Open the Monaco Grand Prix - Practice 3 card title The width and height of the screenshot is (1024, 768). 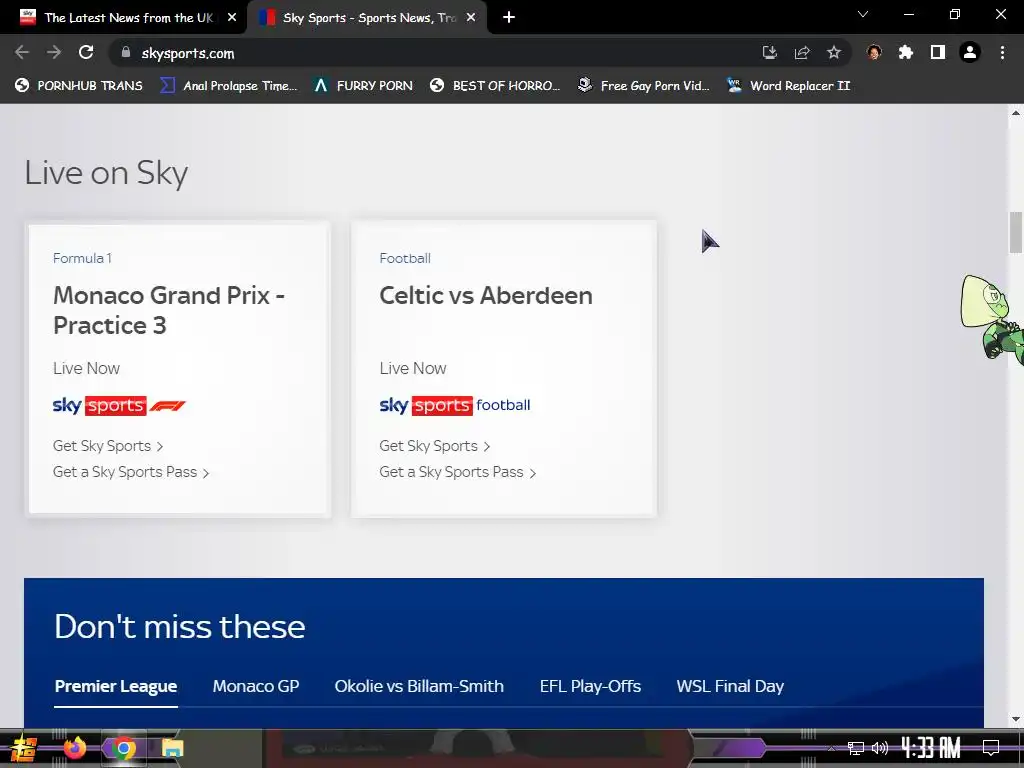[168, 310]
